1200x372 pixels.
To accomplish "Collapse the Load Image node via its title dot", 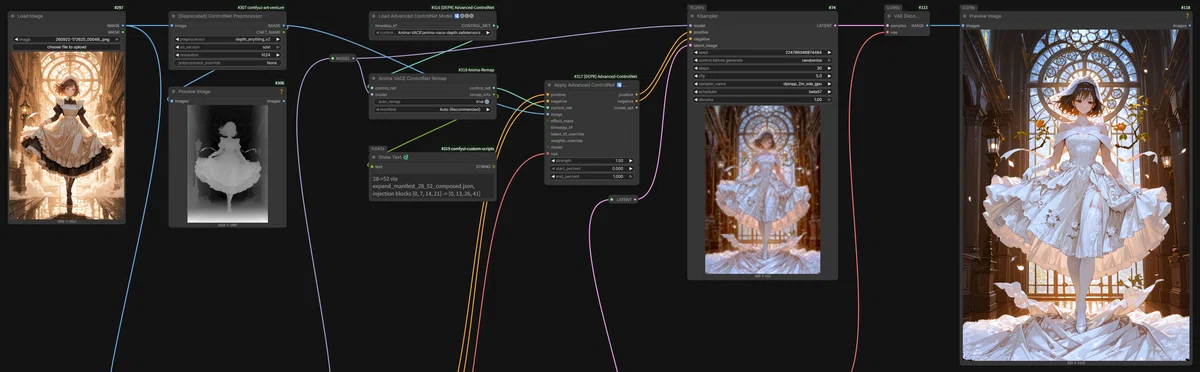I will (x=12, y=16).
